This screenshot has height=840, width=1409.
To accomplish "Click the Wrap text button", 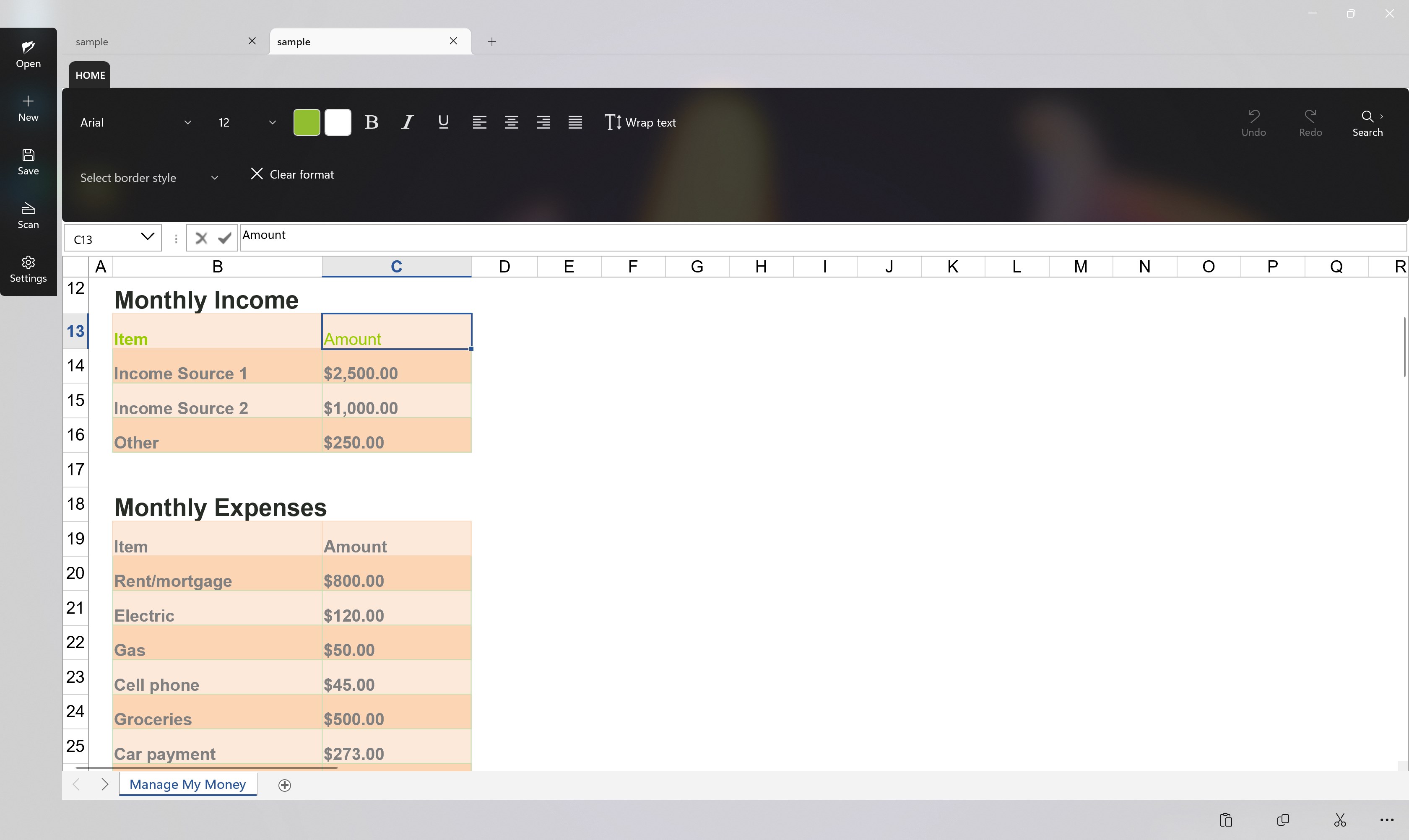I will click(x=640, y=122).
